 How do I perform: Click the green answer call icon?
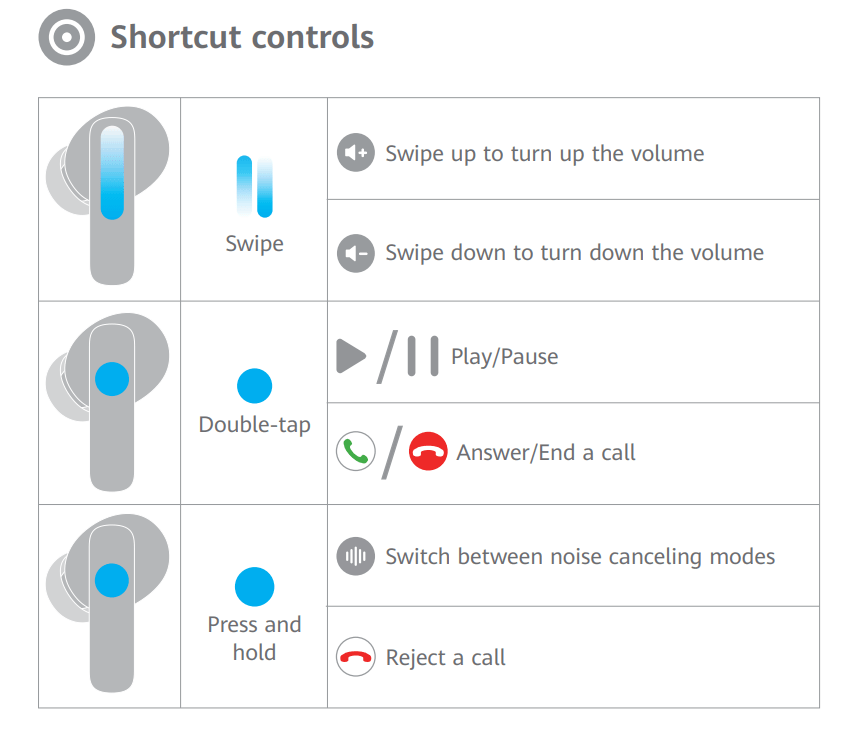[355, 452]
